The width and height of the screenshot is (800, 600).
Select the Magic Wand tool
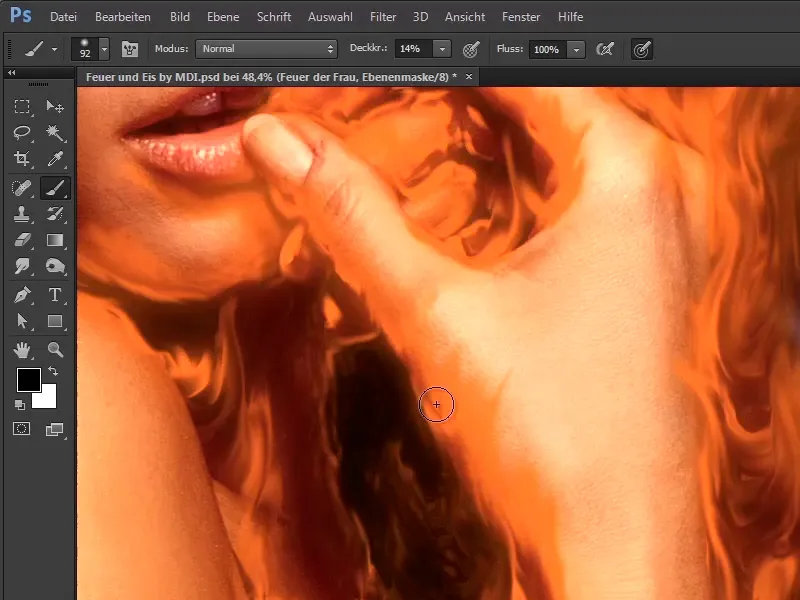click(55, 133)
